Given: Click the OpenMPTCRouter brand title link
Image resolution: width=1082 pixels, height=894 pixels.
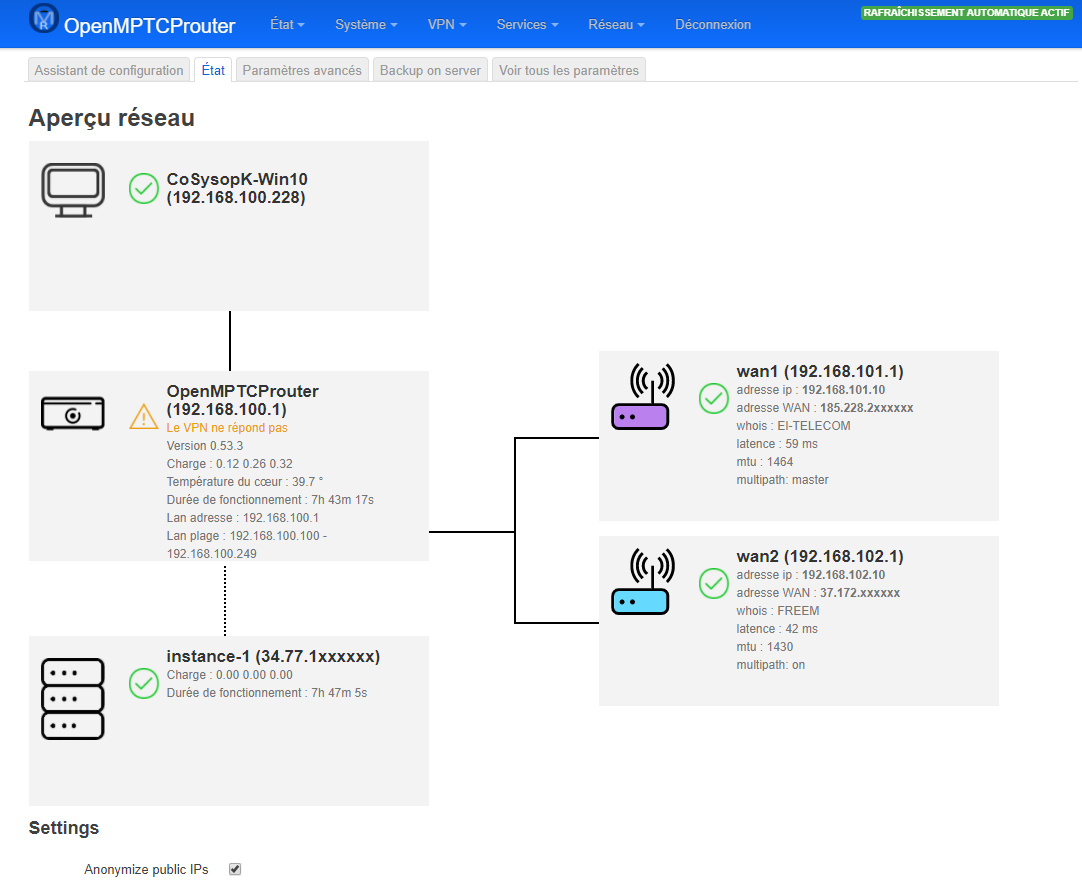Looking at the screenshot, I should click(150, 26).
